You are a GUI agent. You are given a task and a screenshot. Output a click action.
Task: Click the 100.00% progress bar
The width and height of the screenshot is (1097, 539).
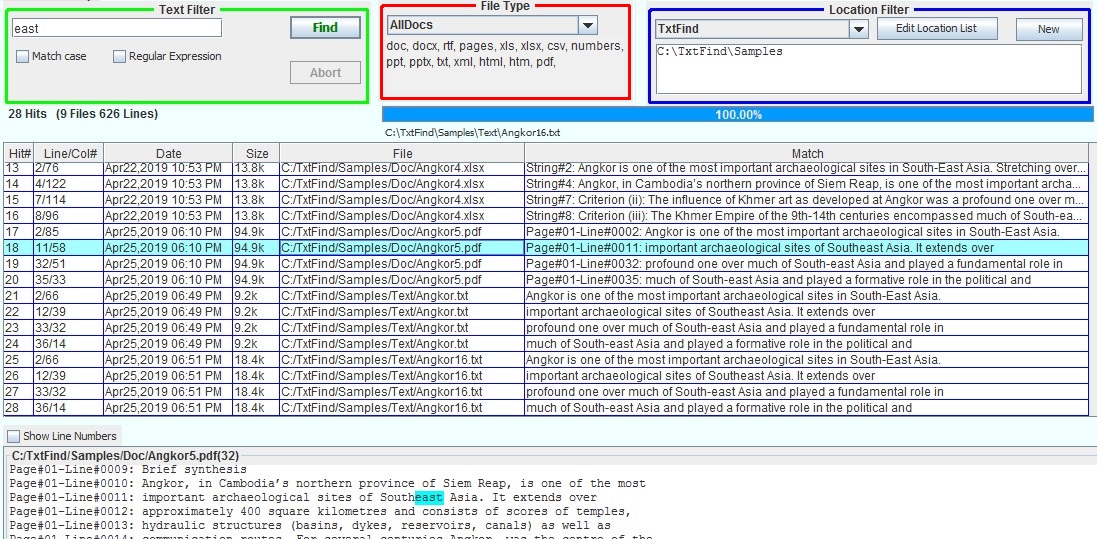coord(737,115)
